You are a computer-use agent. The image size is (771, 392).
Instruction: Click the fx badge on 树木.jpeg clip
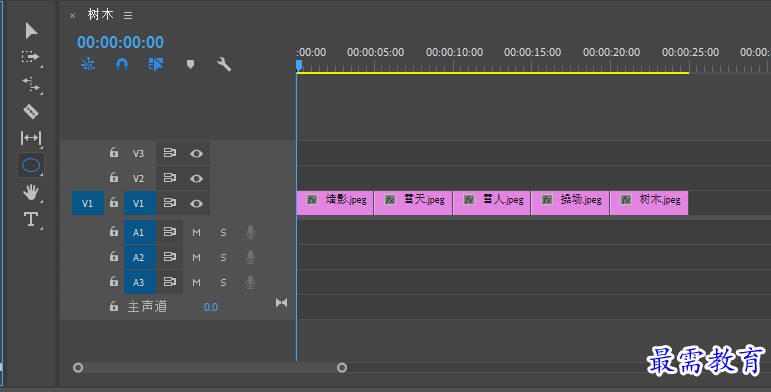coord(626,200)
